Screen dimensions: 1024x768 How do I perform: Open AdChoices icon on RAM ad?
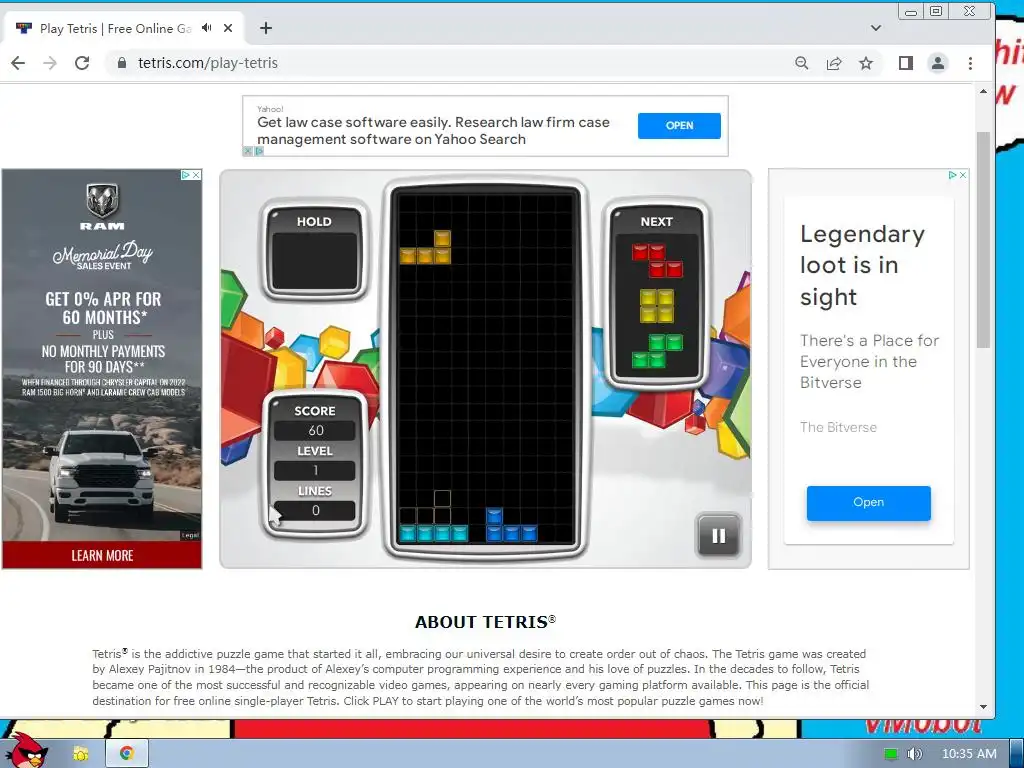pos(185,175)
